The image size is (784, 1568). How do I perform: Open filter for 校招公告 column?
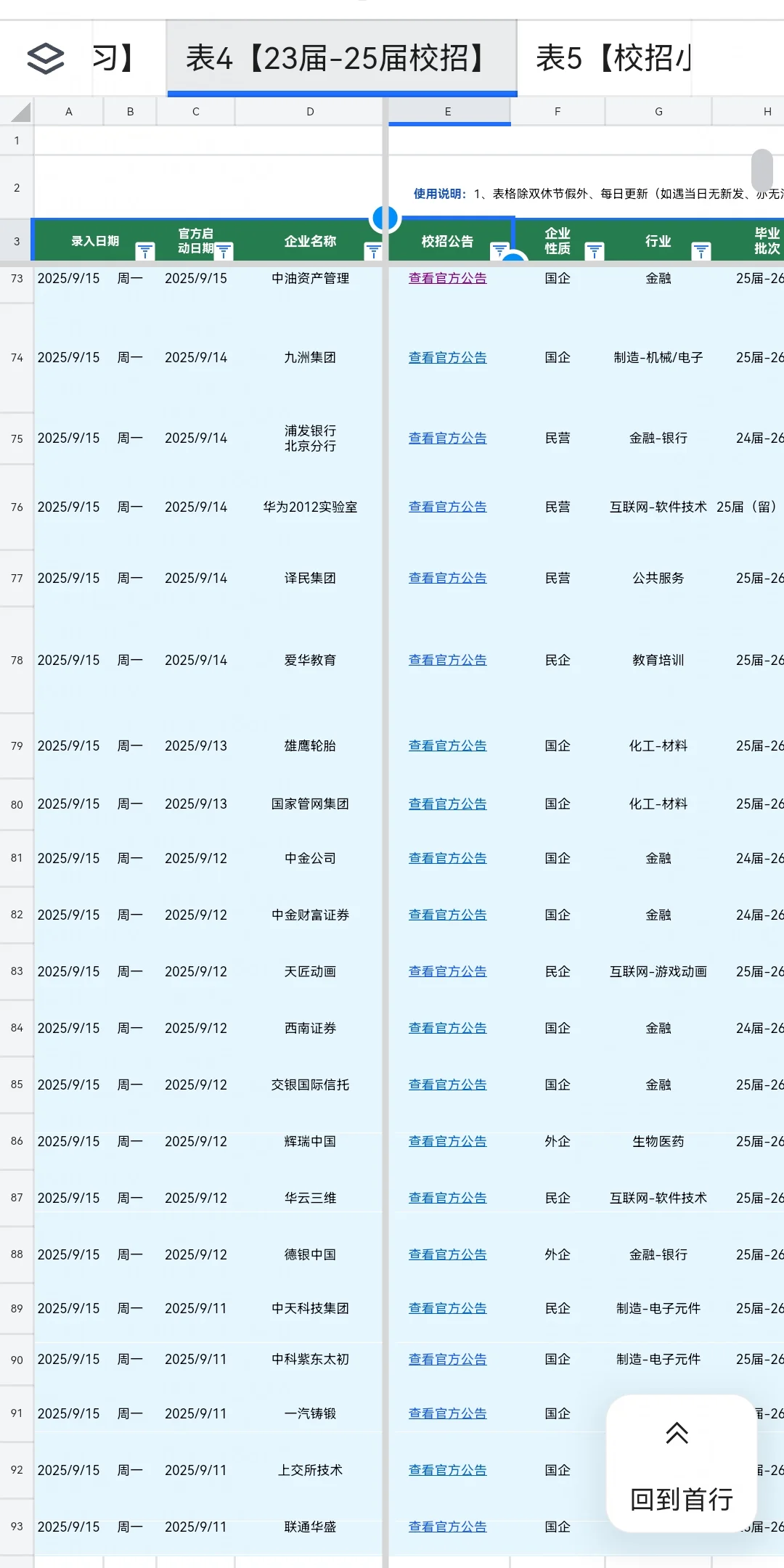(x=499, y=251)
